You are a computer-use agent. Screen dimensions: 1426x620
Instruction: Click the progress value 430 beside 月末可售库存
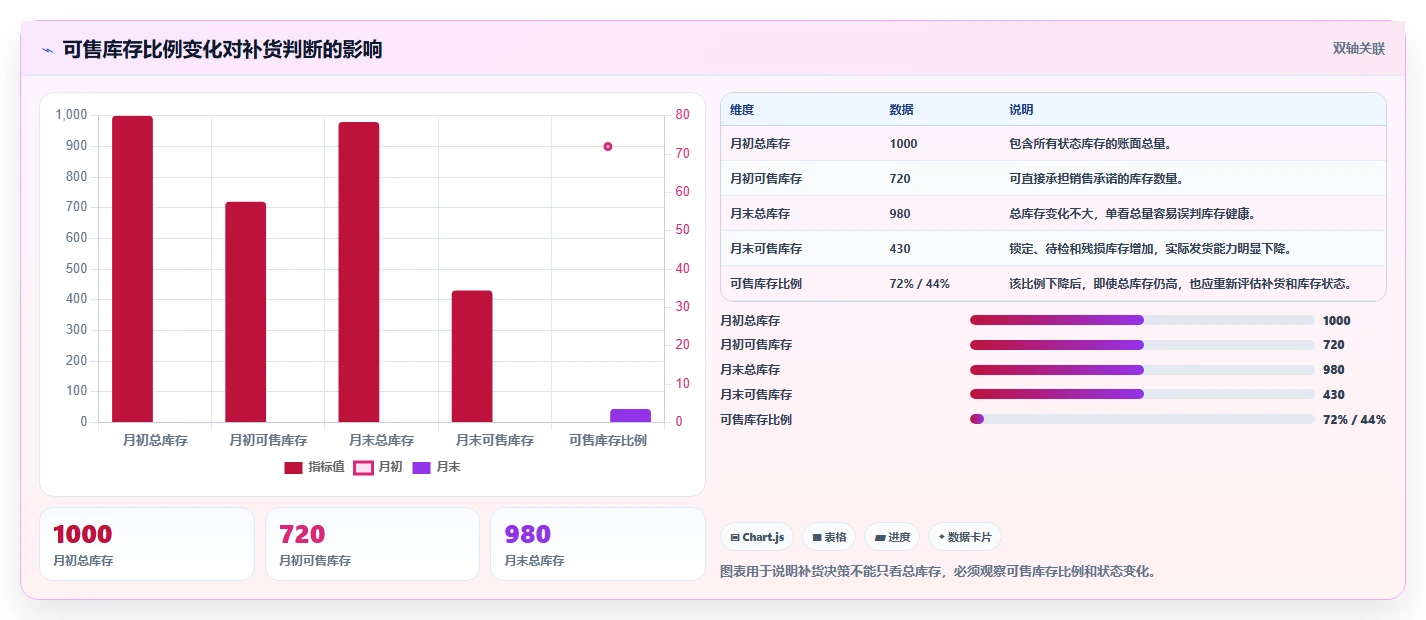pyautogui.click(x=1334, y=395)
